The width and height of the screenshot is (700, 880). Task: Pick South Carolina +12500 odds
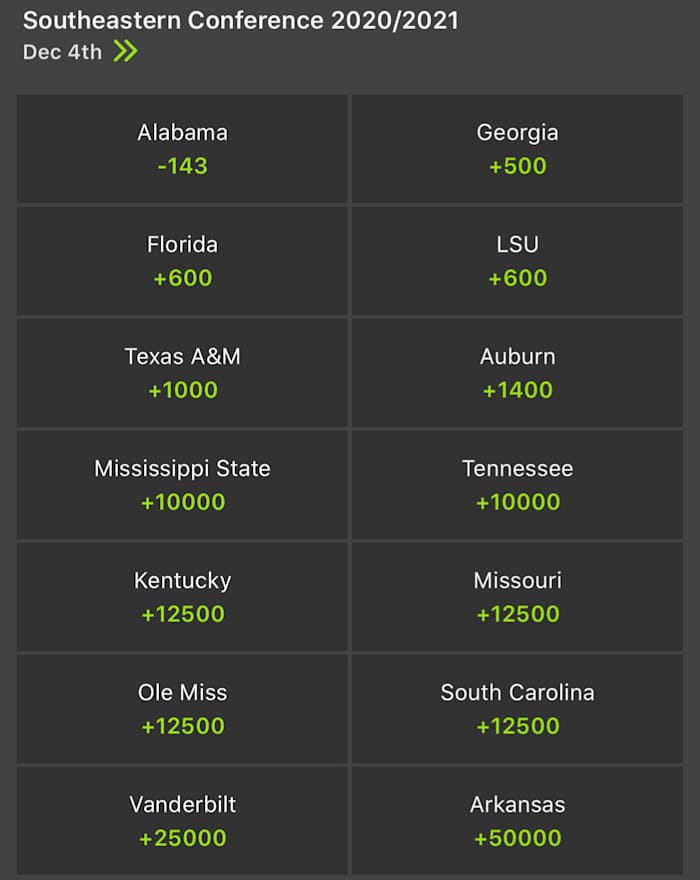pos(516,708)
